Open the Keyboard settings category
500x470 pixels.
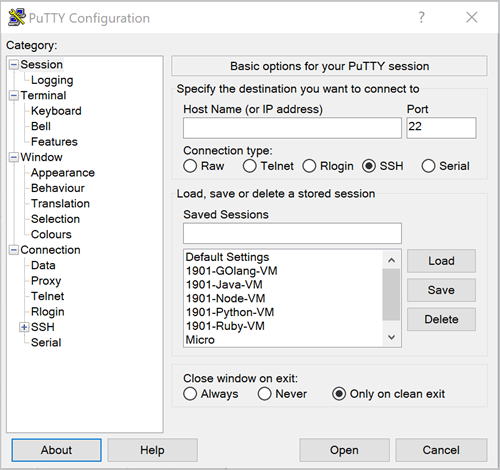pos(56,111)
